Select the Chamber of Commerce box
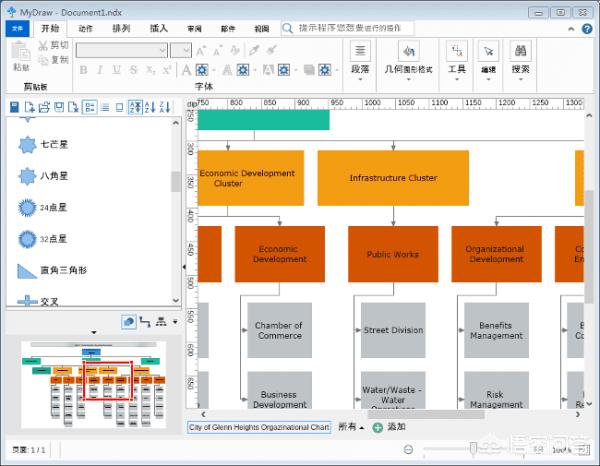This screenshot has width=600, height=466. click(279, 330)
